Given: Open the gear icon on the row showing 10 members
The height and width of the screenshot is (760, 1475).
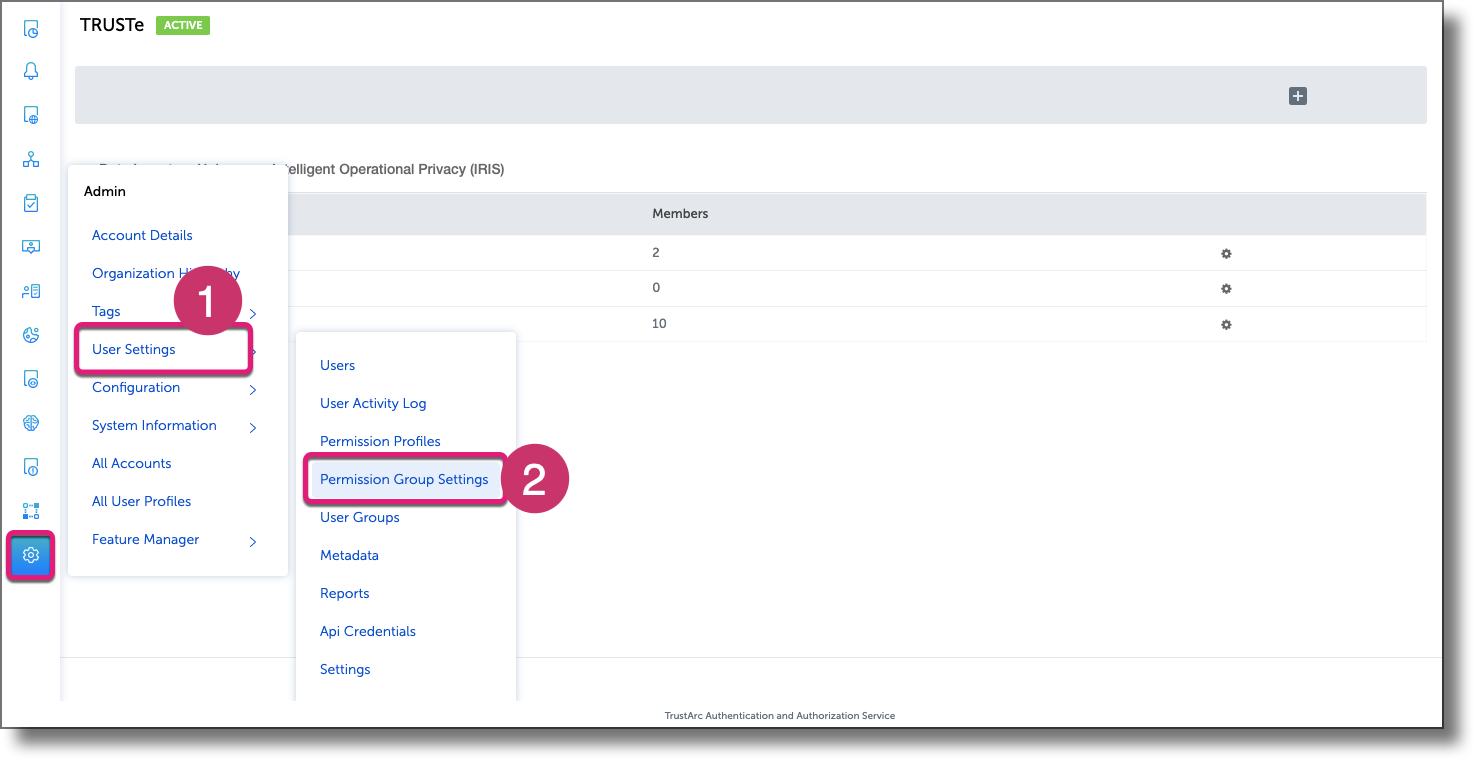Looking at the screenshot, I should pos(1226,324).
